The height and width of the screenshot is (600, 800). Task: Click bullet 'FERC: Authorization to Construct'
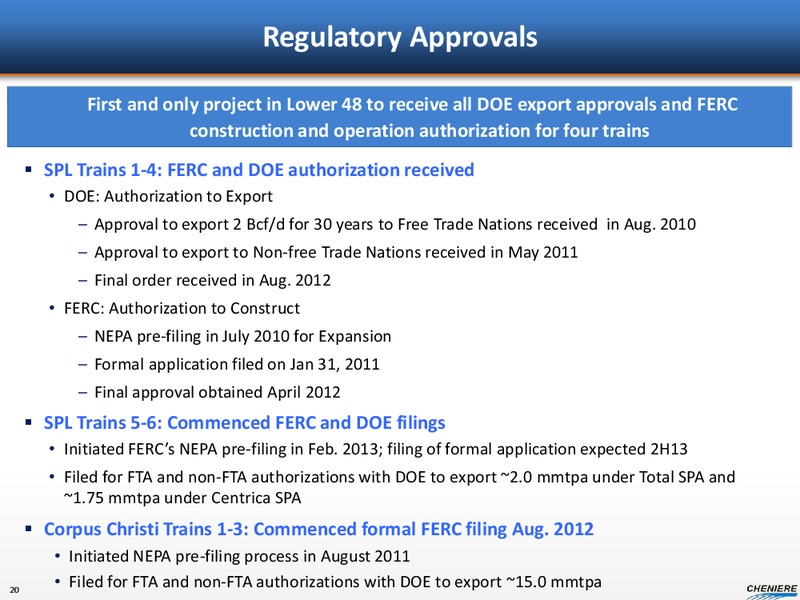[x=182, y=308]
